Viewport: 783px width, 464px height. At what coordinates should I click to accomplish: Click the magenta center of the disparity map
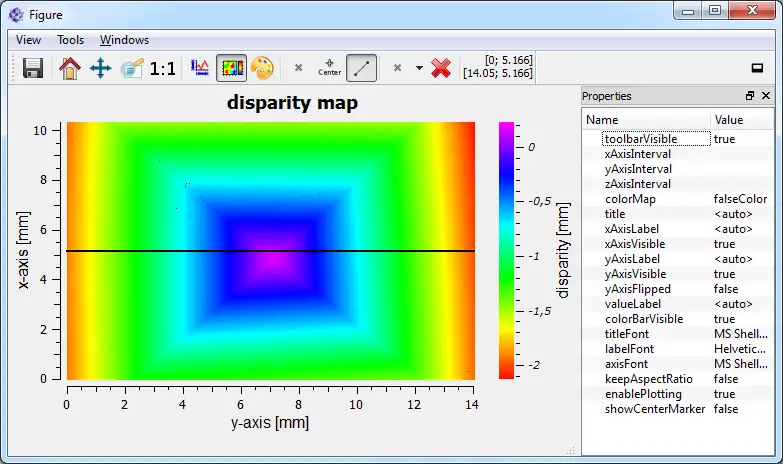click(x=271, y=260)
